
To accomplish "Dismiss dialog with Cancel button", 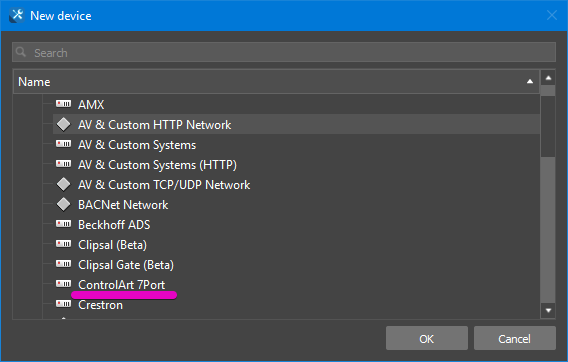I will (x=515, y=338).
